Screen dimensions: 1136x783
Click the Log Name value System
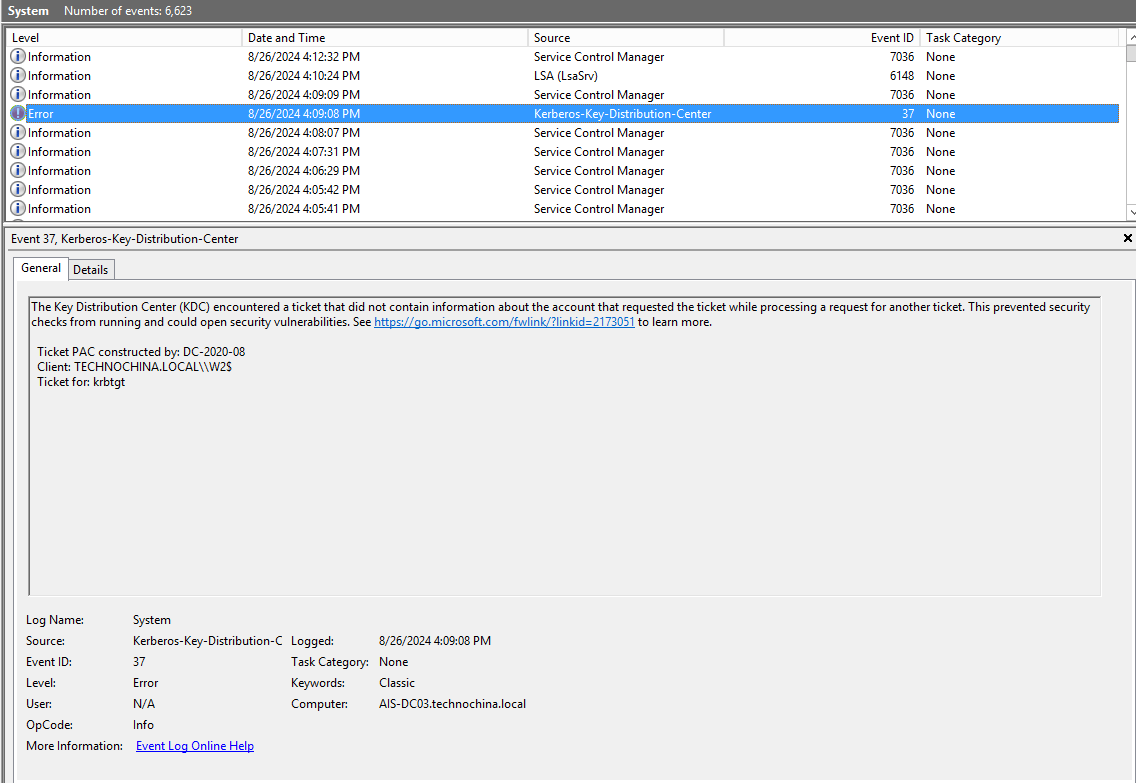151,620
